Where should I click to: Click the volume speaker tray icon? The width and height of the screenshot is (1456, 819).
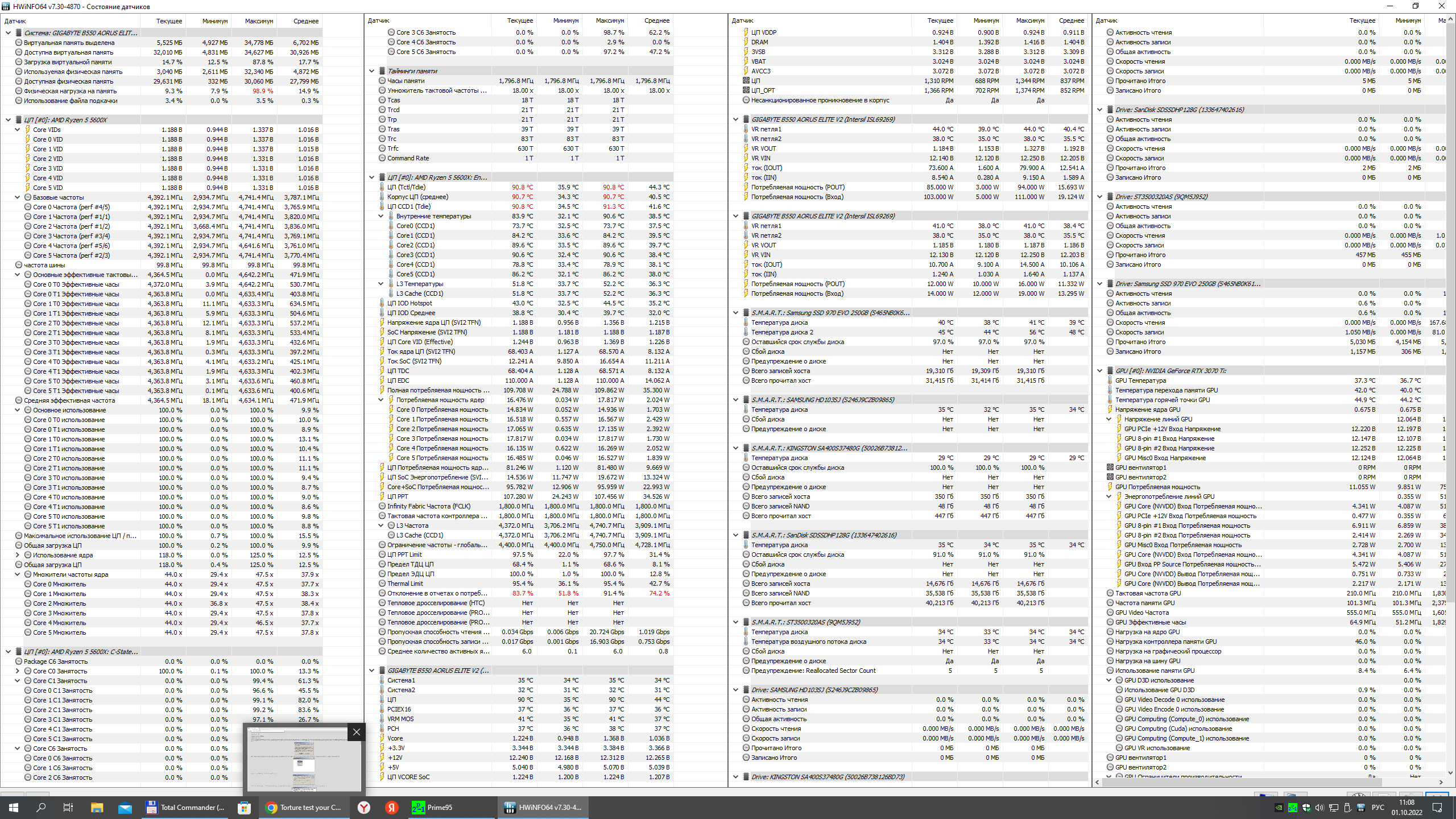tap(1319, 808)
